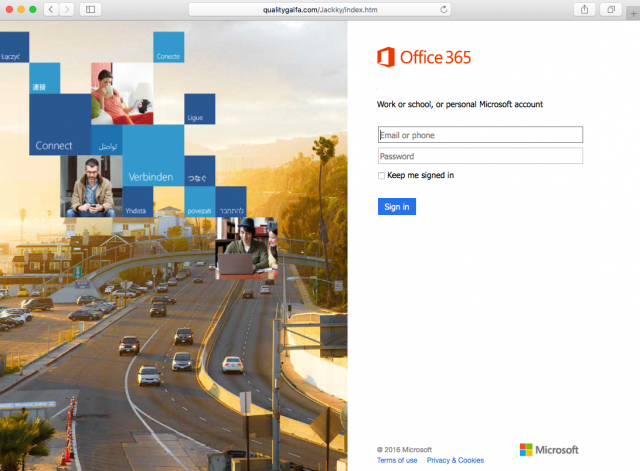Click the photo of woman drinking coffee
The height and width of the screenshot is (471, 640).
coord(122,93)
